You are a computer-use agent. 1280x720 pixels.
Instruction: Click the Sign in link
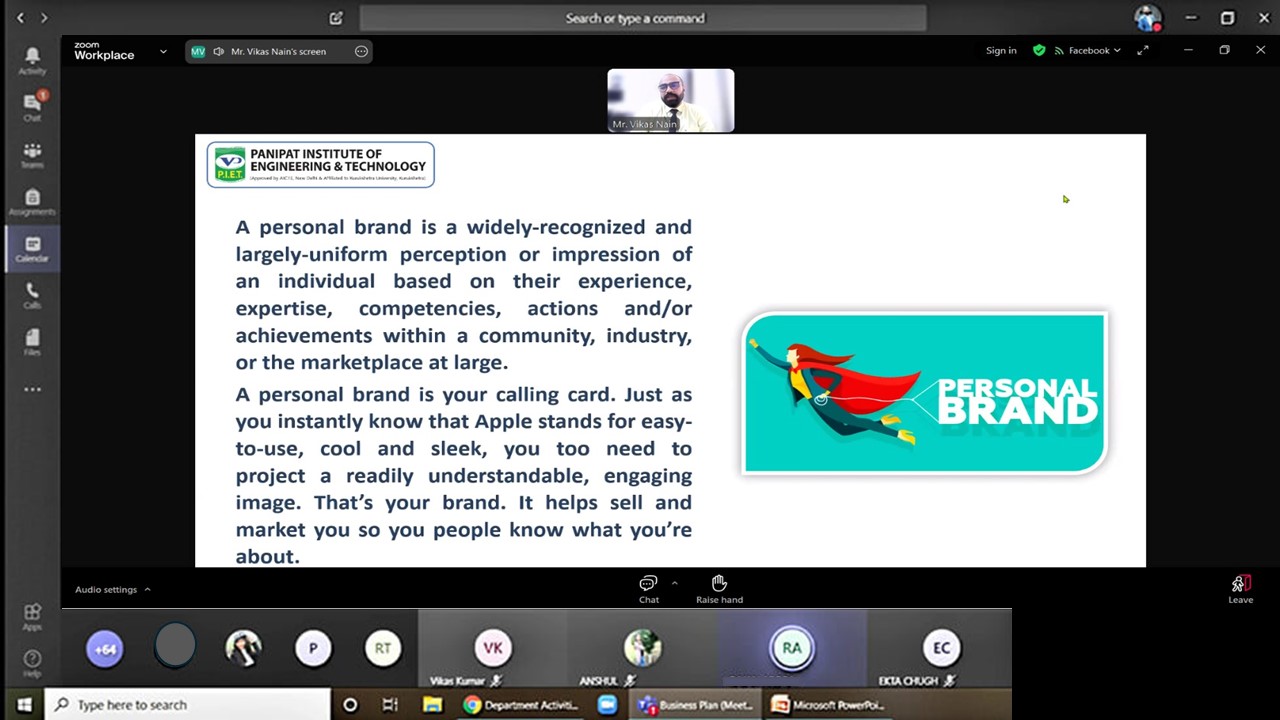click(x=1000, y=51)
